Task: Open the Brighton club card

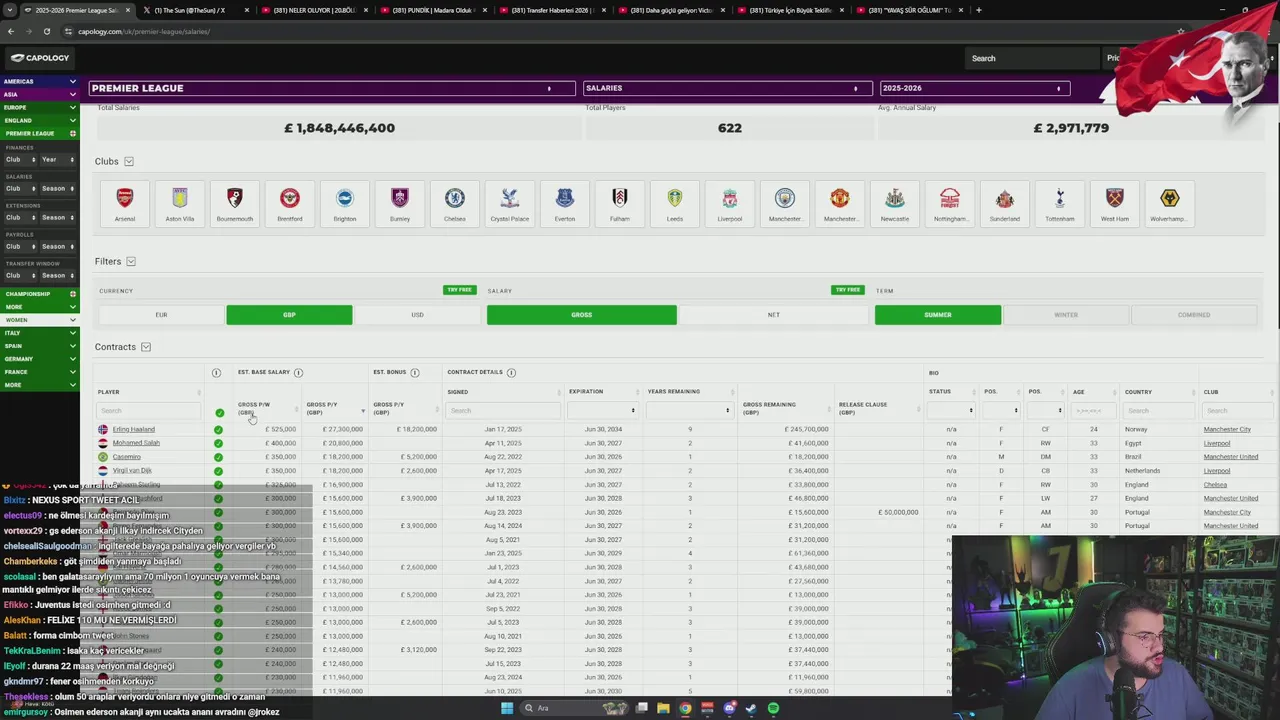Action: (x=344, y=204)
